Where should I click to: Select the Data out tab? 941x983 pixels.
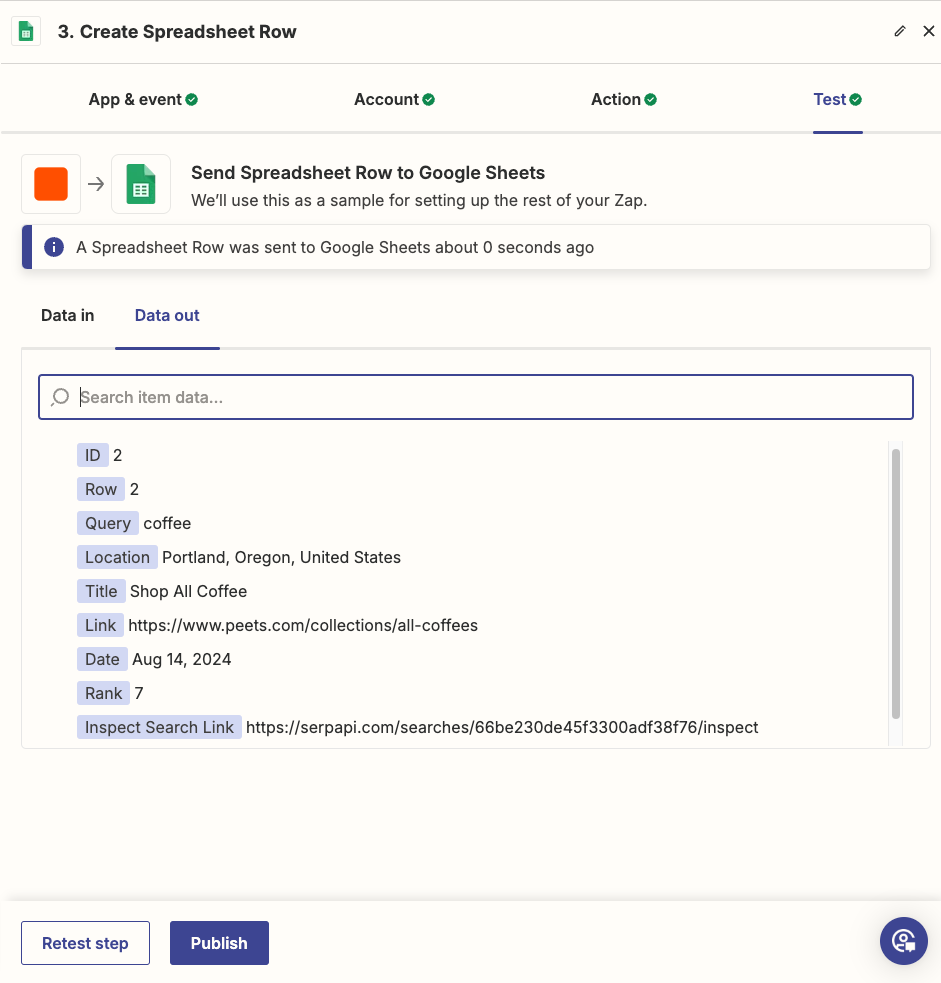pos(167,315)
